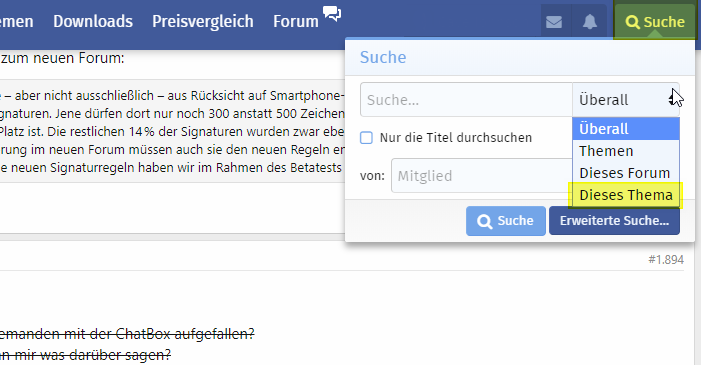The width and height of the screenshot is (701, 365).
Task: Open the Forum menu item
Action: (296, 21)
